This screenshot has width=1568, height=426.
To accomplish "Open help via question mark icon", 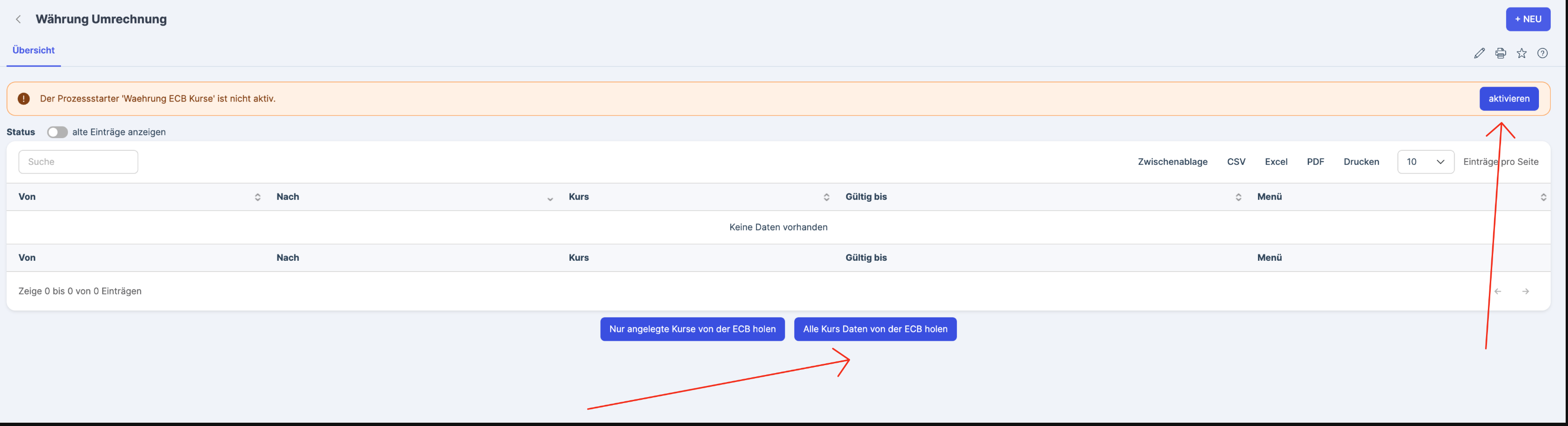I will 1542,53.
